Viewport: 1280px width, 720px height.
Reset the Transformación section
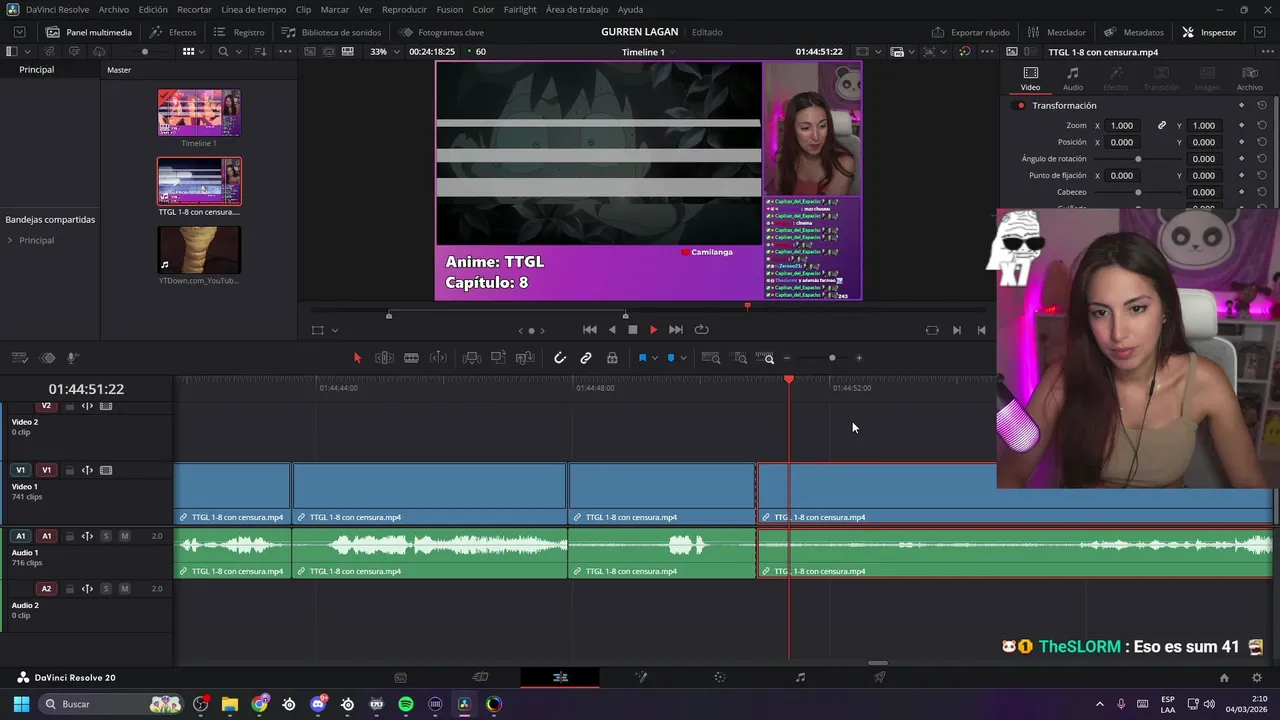1262,105
